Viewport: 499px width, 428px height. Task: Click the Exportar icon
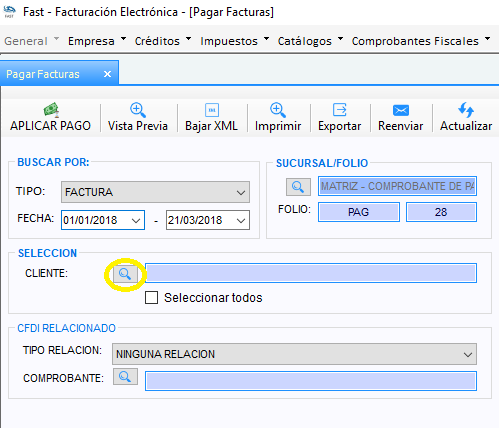coord(340,110)
